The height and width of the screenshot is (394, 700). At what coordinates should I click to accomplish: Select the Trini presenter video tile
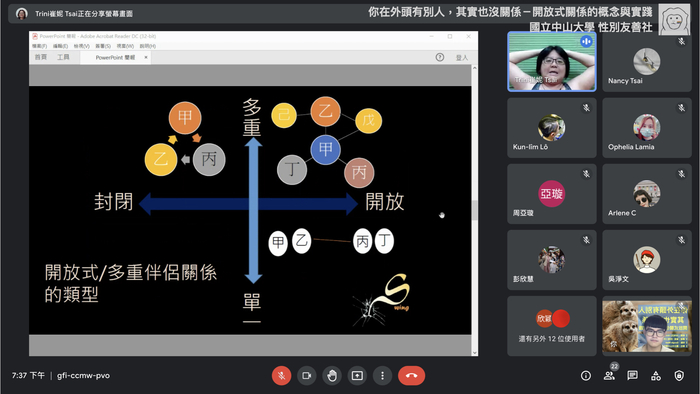[x=552, y=62]
